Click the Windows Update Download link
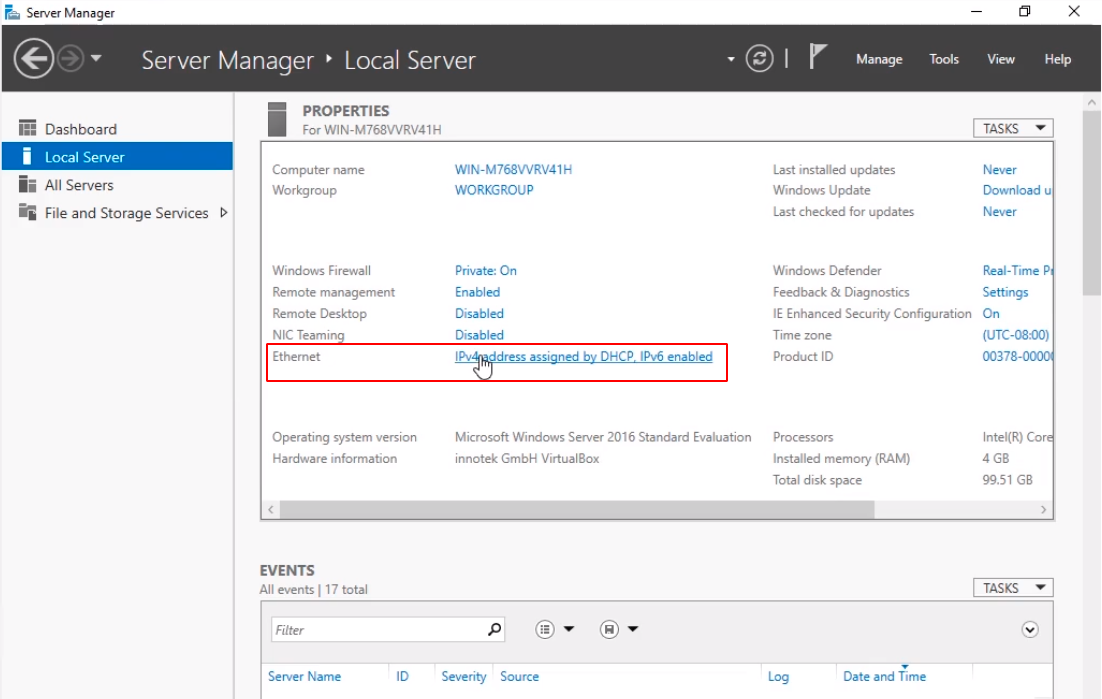 pos(1017,190)
